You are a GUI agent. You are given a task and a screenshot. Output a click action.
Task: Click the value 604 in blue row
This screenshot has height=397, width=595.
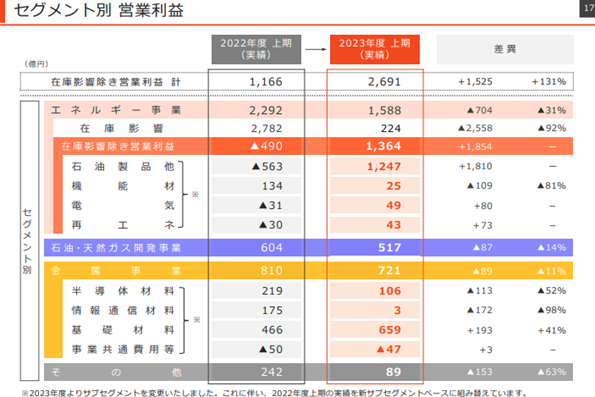point(272,248)
